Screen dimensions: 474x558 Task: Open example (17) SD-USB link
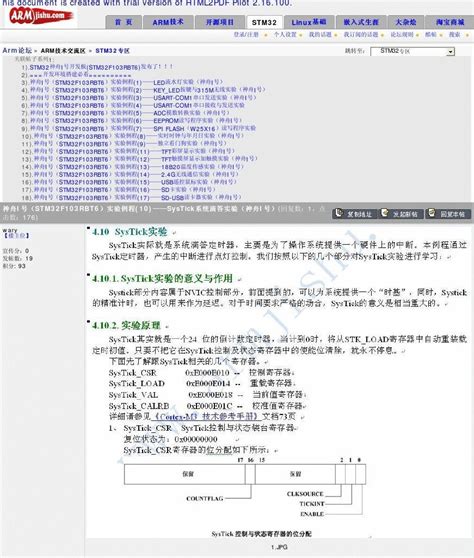click(x=137, y=198)
